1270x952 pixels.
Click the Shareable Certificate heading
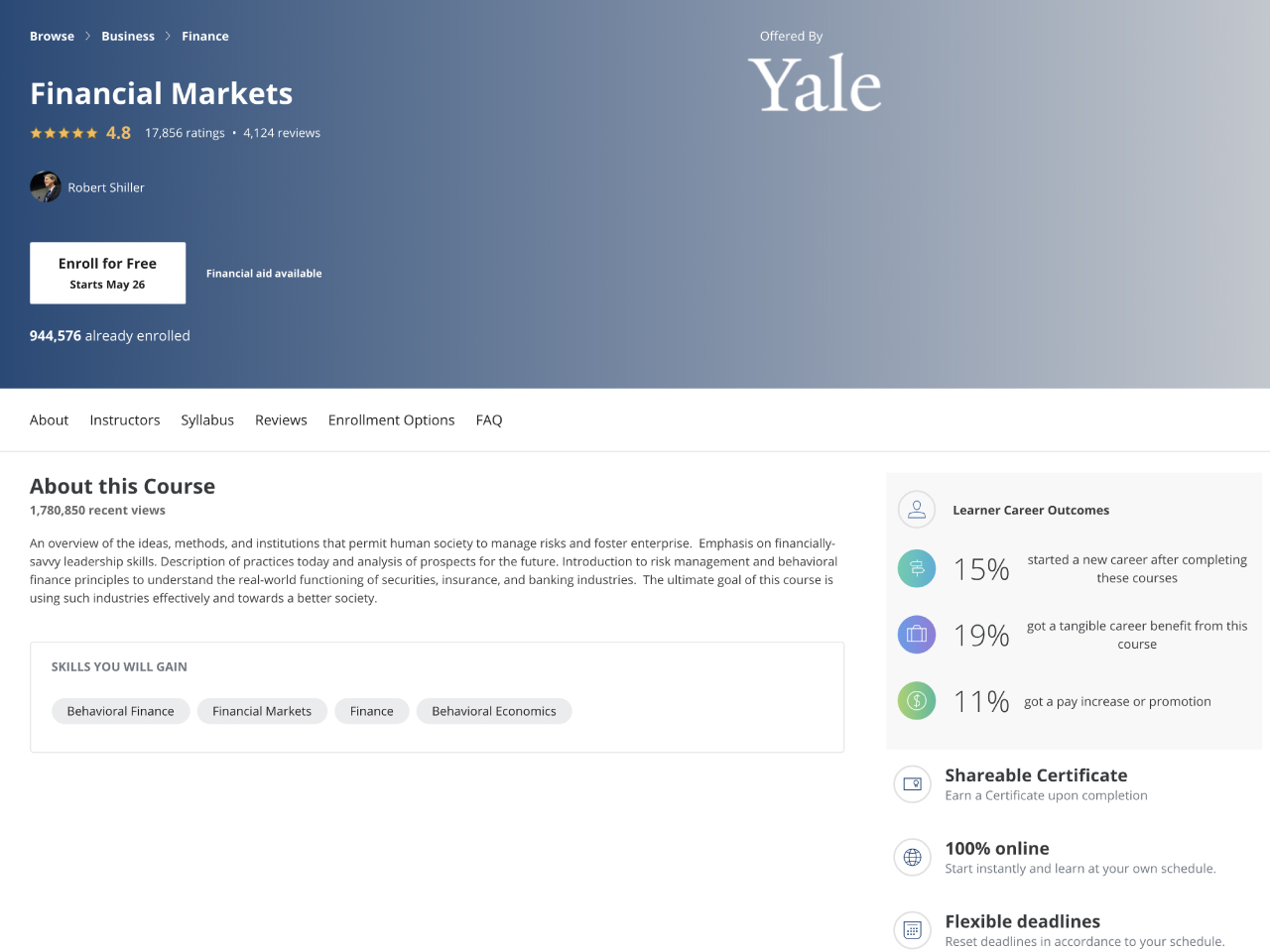point(1036,775)
